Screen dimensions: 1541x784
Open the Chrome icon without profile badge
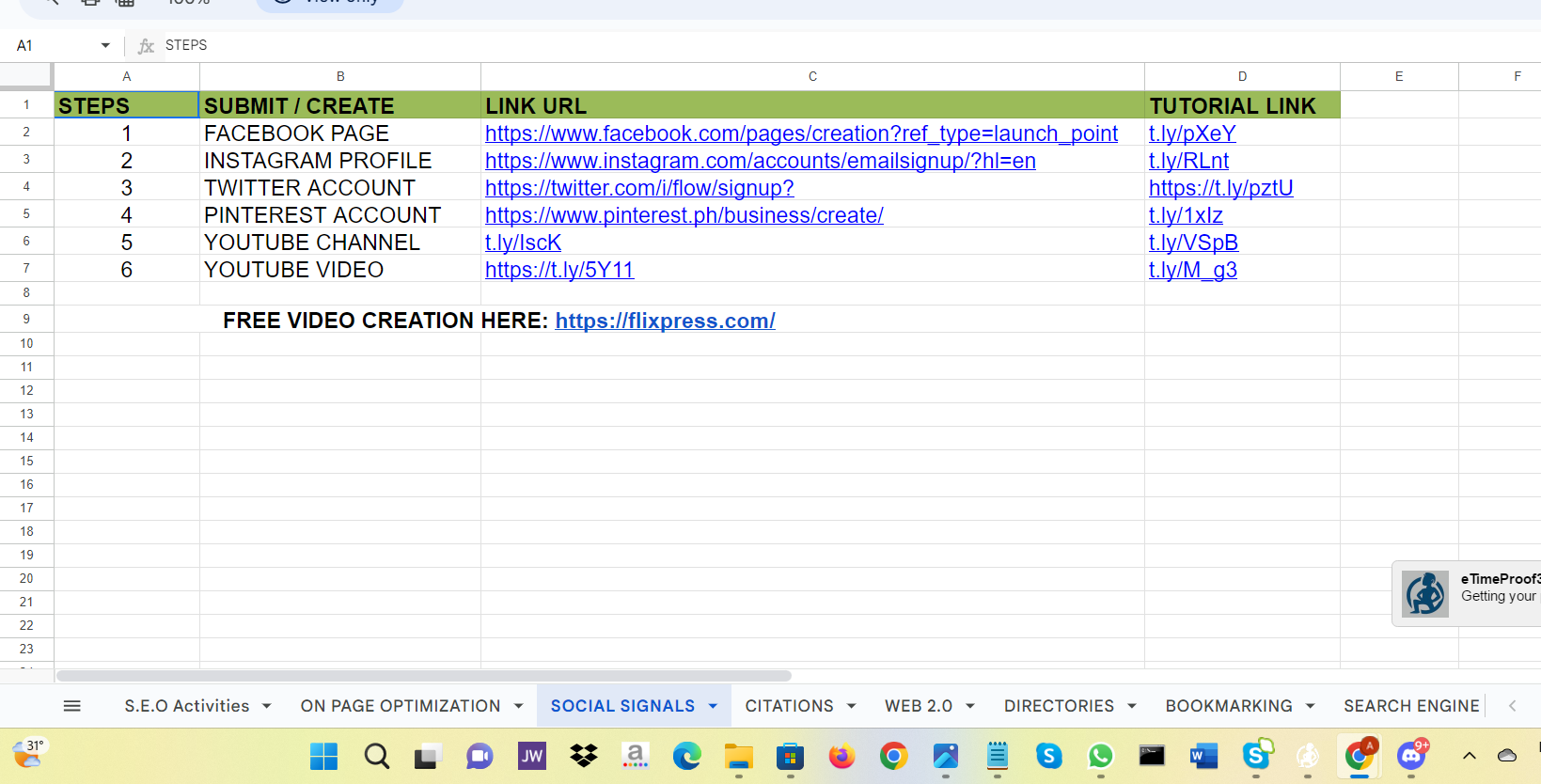point(893,756)
